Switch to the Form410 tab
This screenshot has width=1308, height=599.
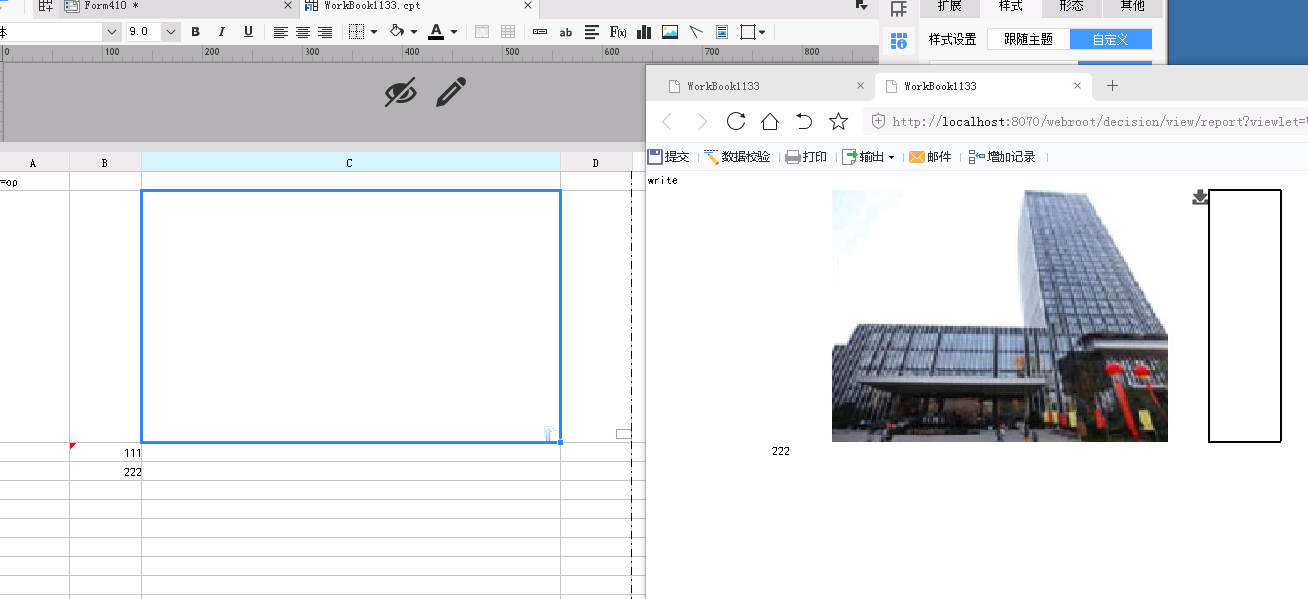(110, 6)
